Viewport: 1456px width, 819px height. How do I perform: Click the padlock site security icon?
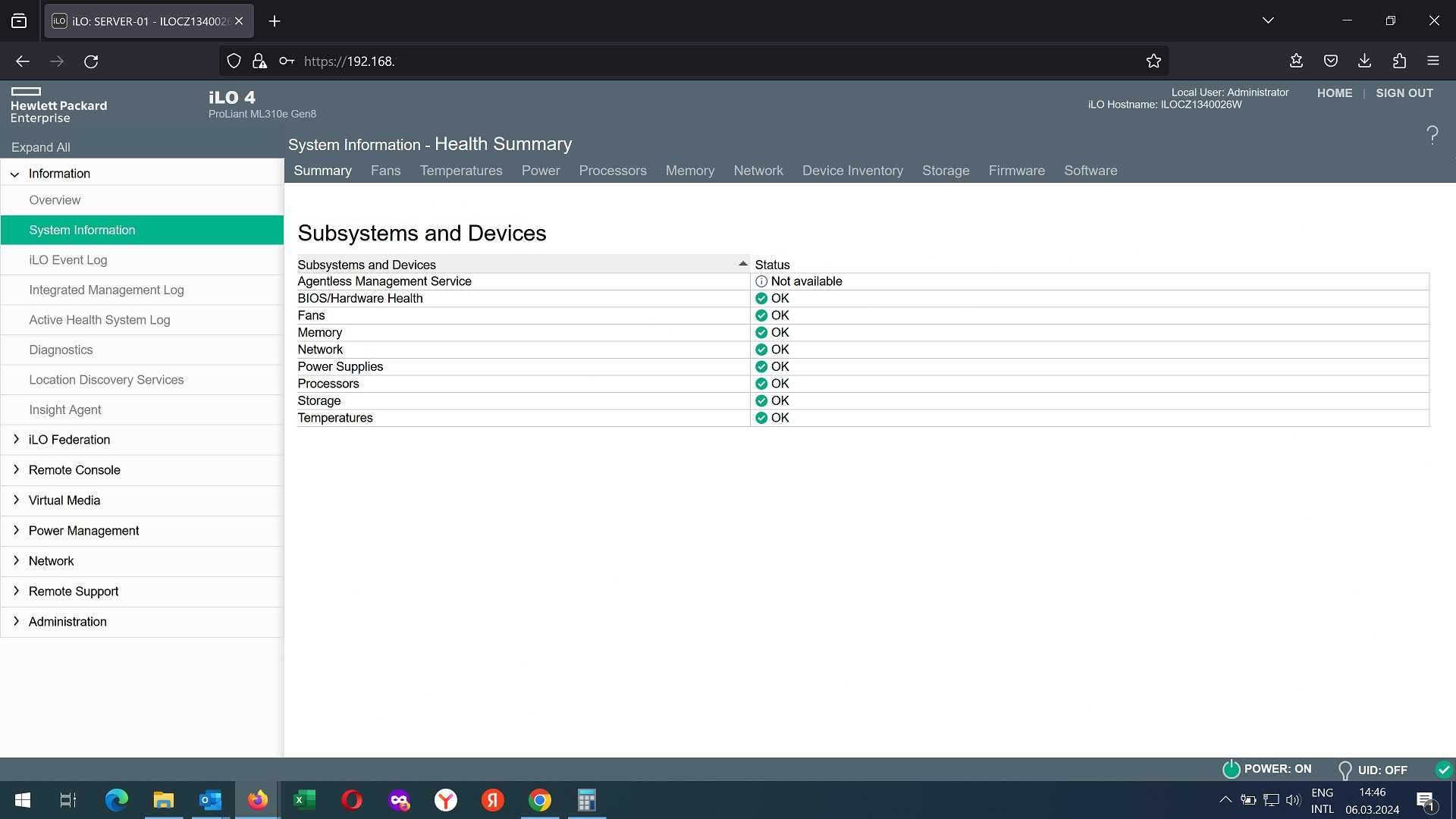coord(259,61)
